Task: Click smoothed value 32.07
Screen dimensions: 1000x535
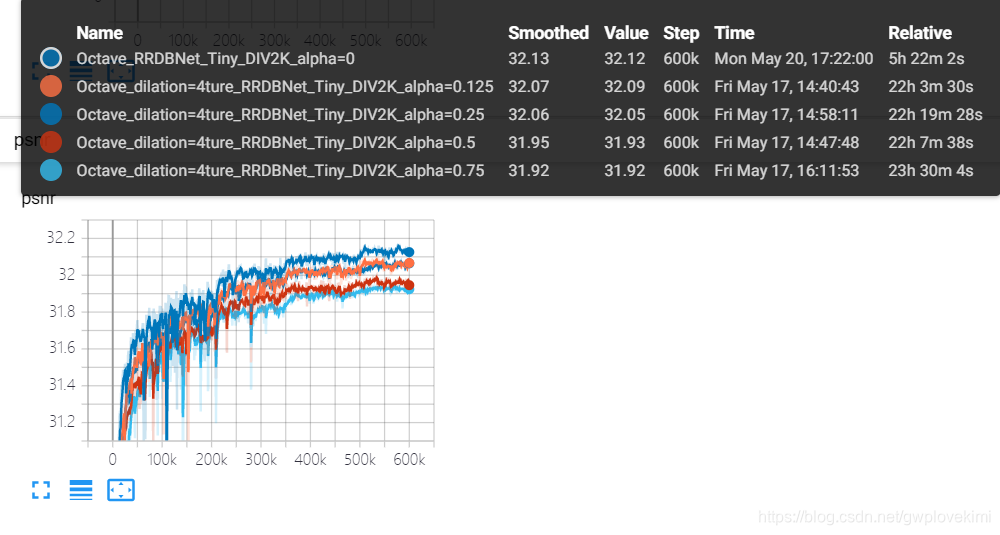Action: (529, 87)
